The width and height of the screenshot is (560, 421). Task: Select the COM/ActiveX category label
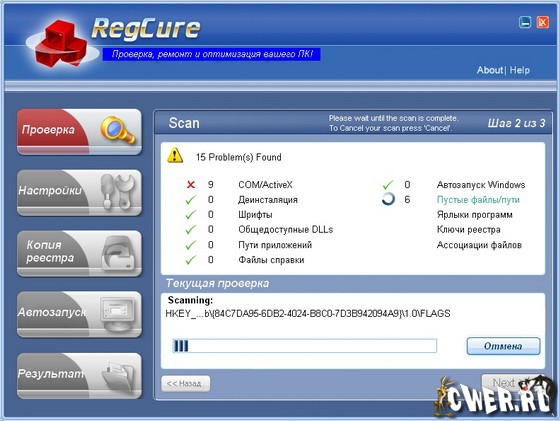tap(265, 185)
